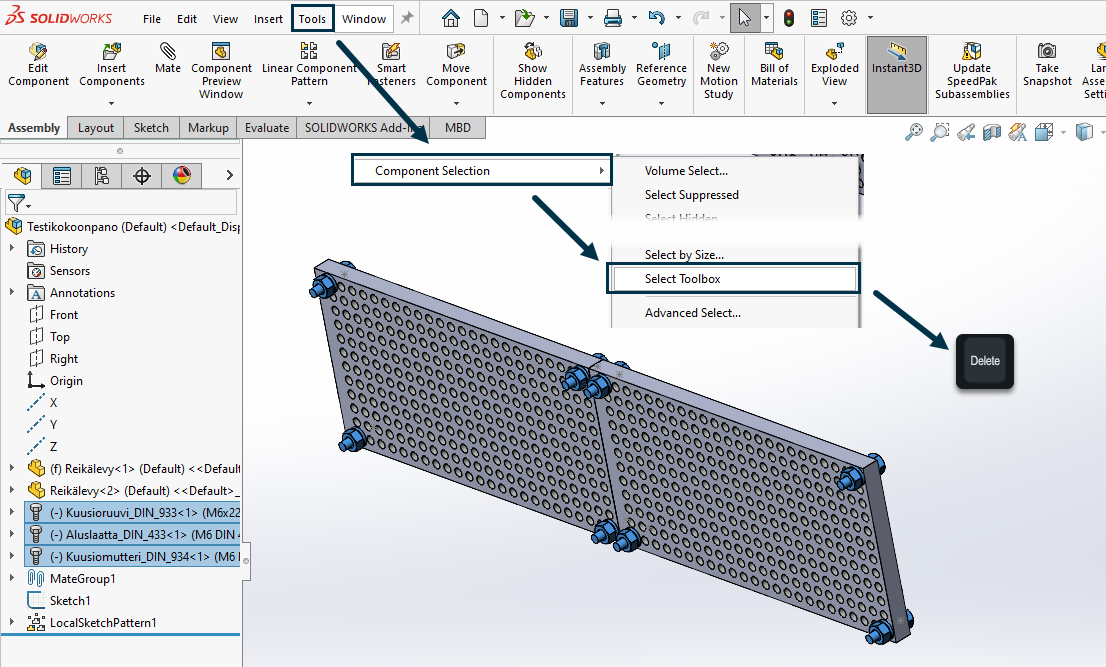The width and height of the screenshot is (1106, 667).
Task: Expand Reikälevy<2> component node
Action: 12,490
